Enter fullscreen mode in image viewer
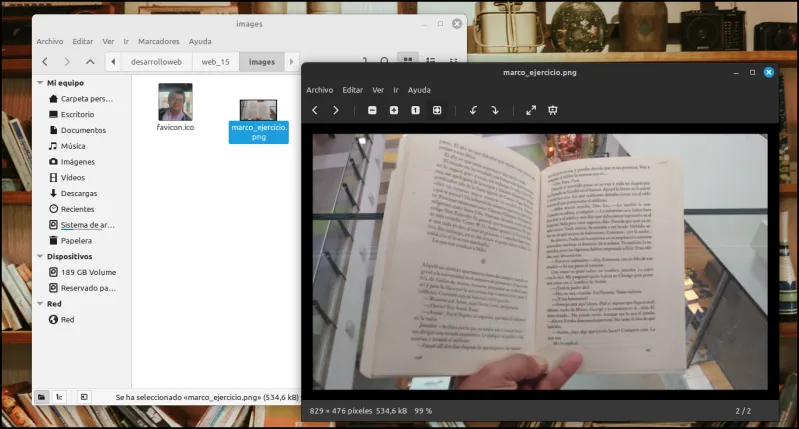The height and width of the screenshot is (429, 799). [531, 110]
